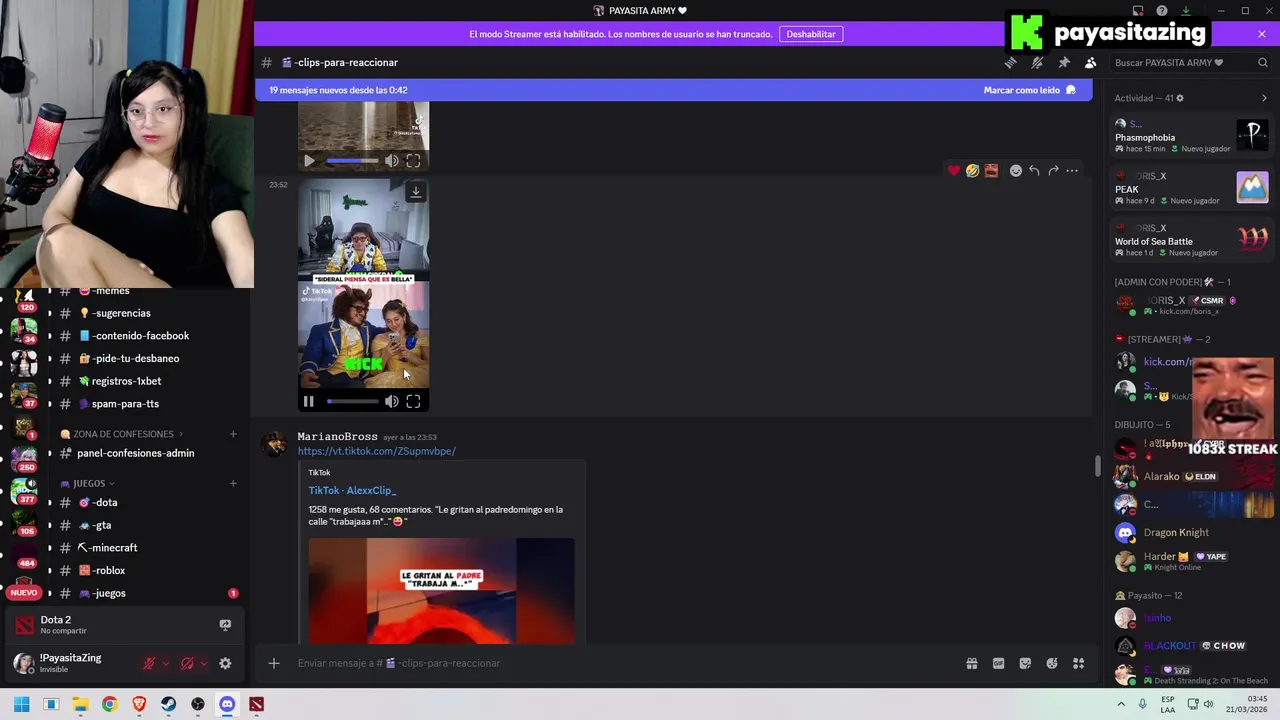Open the Actividad settings gear
Screen dimensions: 1280x720
tap(1180, 98)
